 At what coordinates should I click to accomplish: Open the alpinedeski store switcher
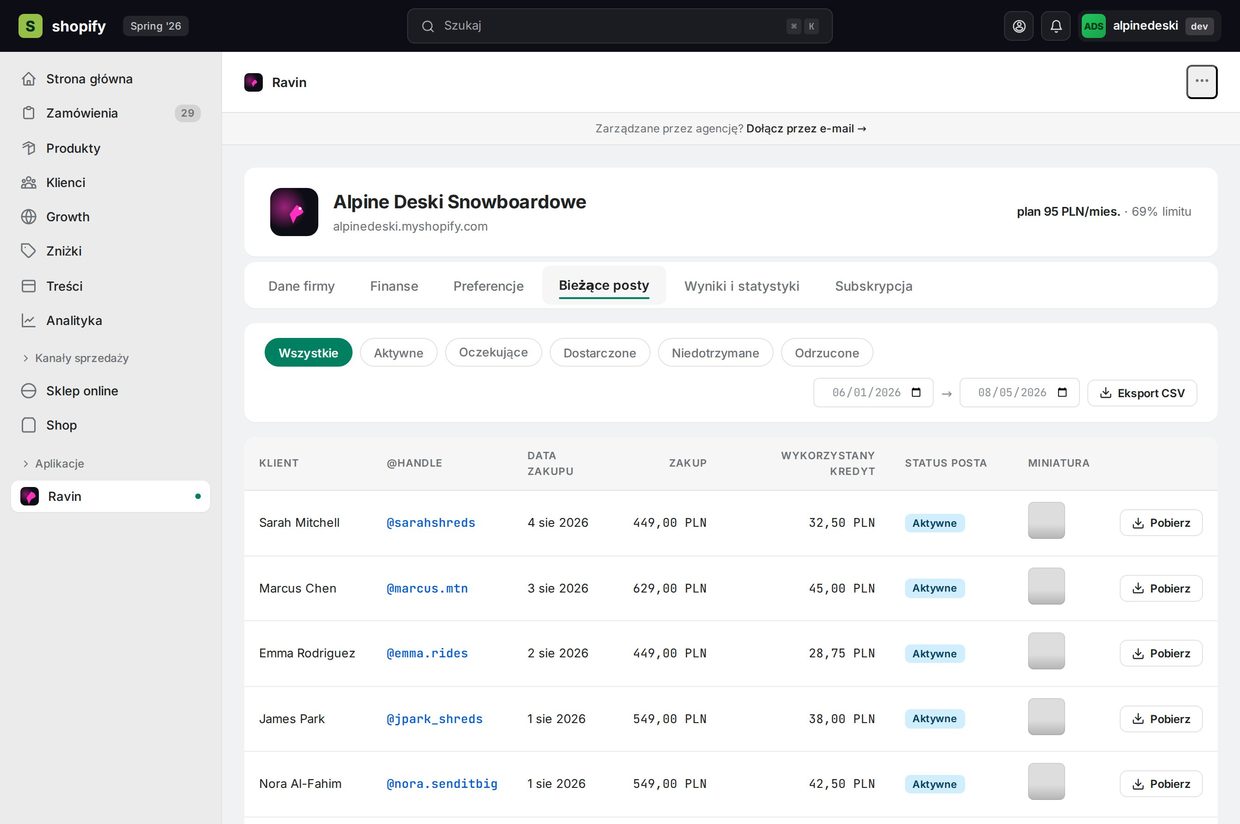pos(1151,26)
